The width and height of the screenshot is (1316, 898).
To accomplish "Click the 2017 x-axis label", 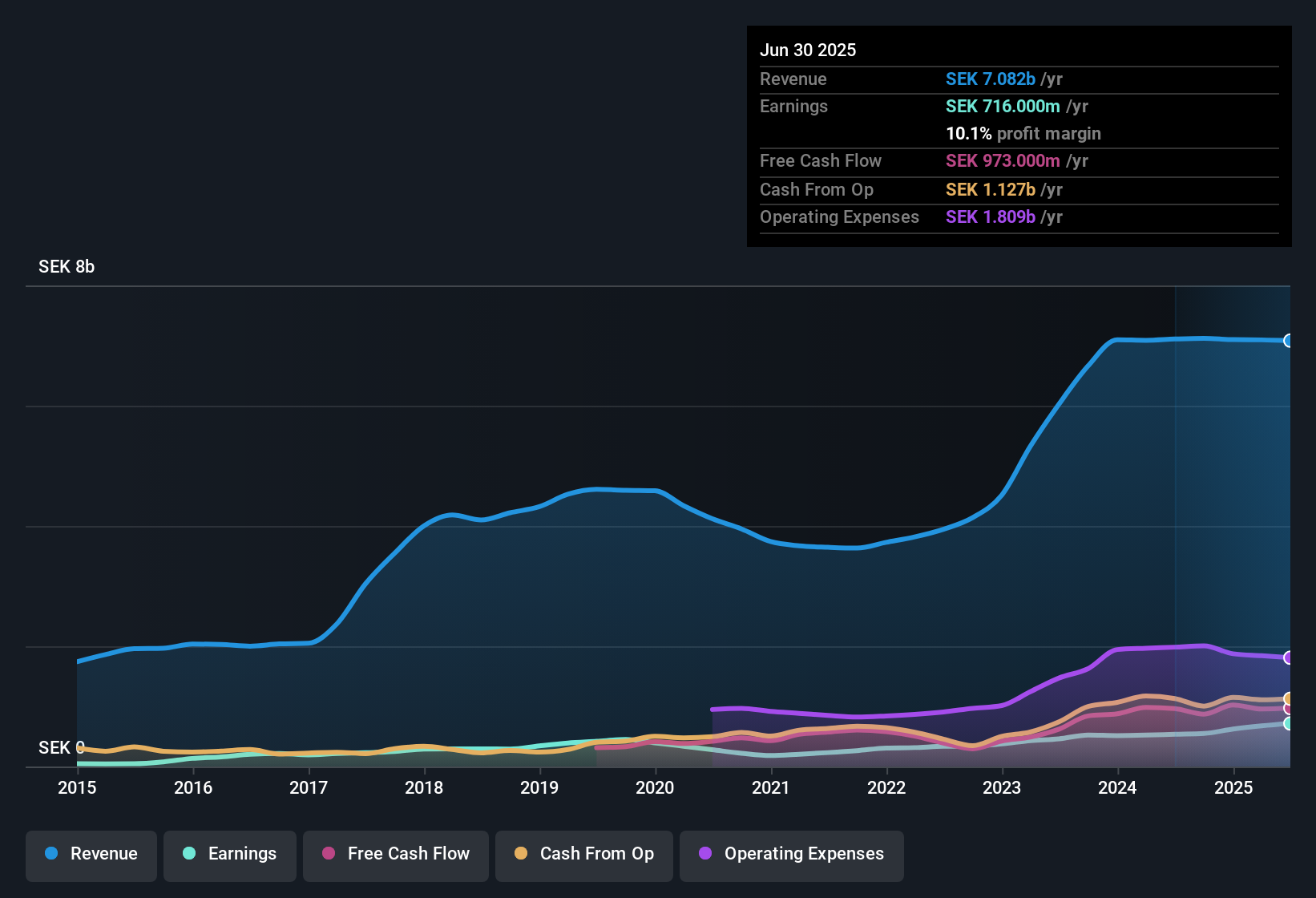I will [x=309, y=787].
